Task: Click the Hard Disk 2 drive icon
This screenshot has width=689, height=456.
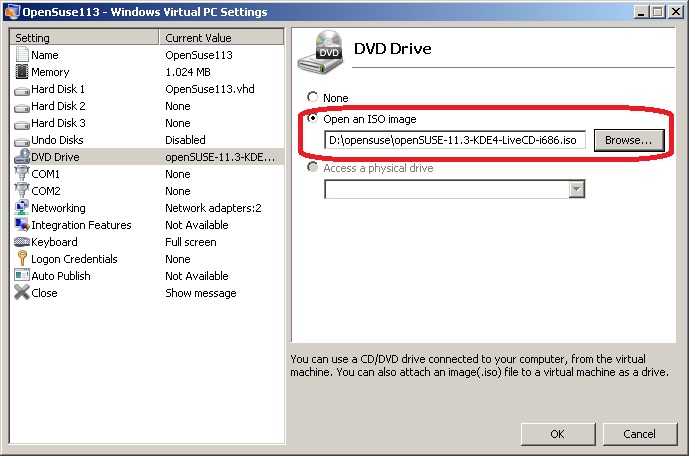Action: click(x=22, y=108)
